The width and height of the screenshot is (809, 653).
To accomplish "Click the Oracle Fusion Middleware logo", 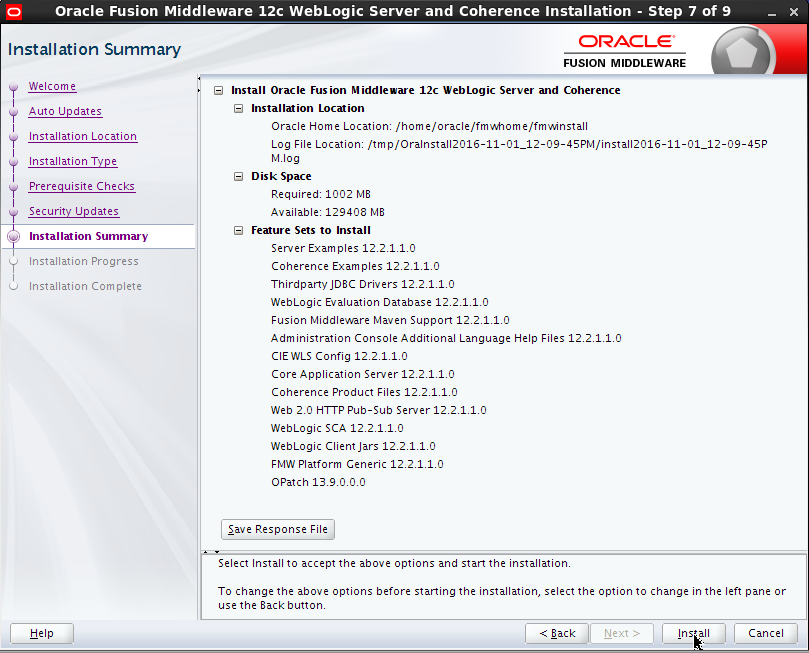I will point(624,52).
